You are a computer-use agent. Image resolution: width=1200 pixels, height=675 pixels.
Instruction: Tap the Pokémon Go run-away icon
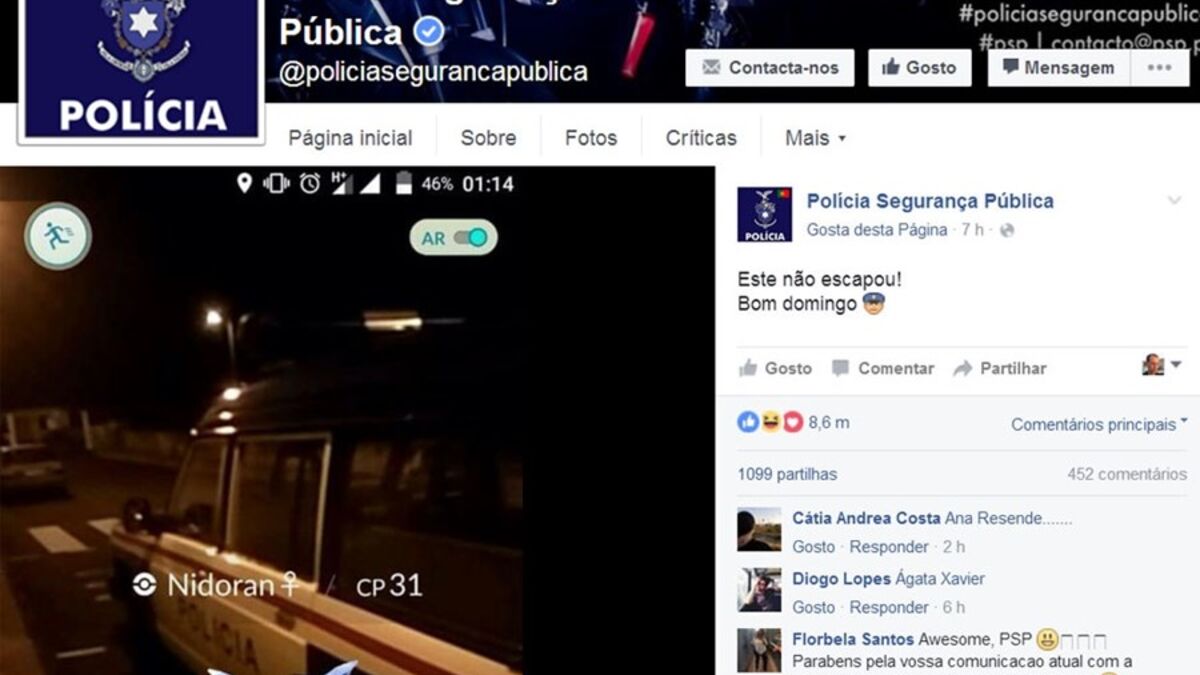[58, 236]
